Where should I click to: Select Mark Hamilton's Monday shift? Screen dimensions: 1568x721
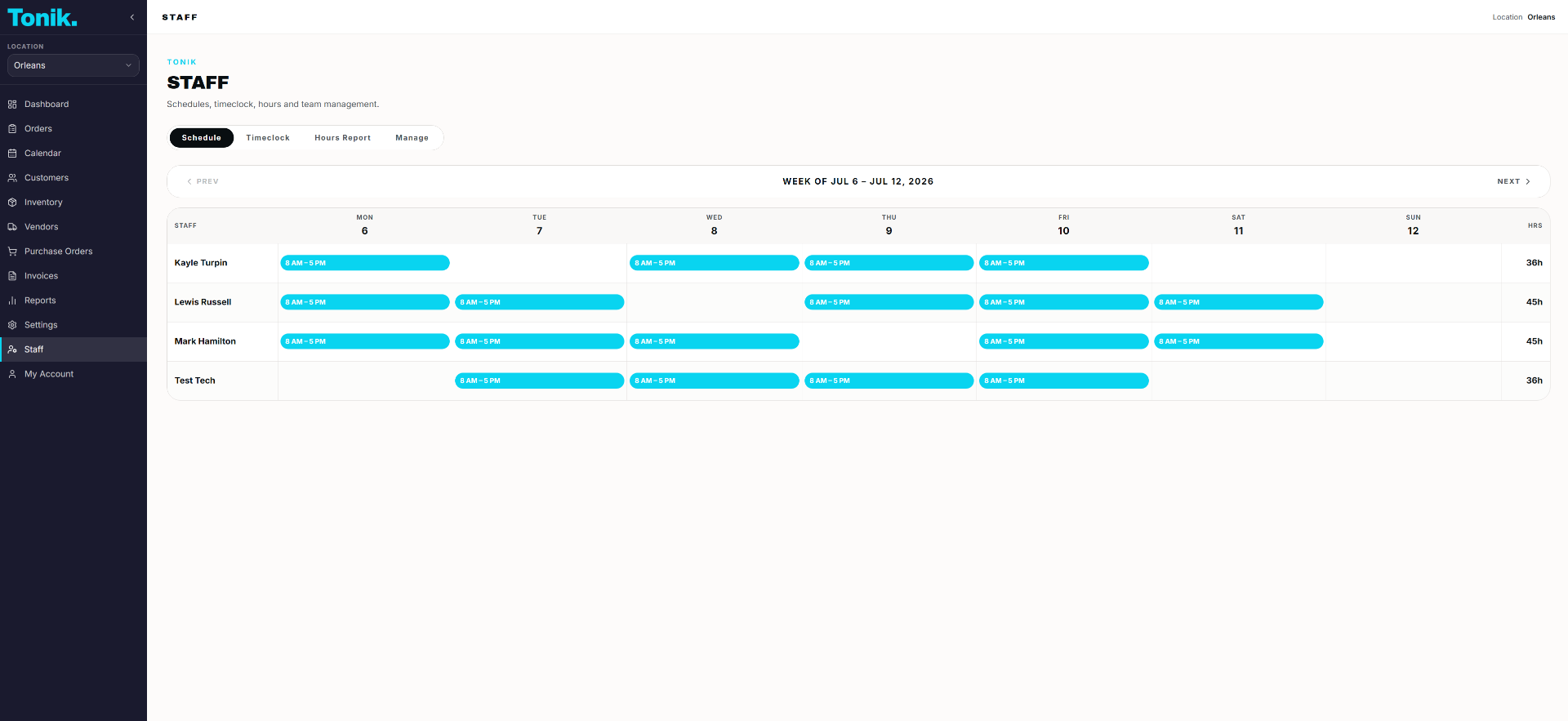(x=365, y=341)
